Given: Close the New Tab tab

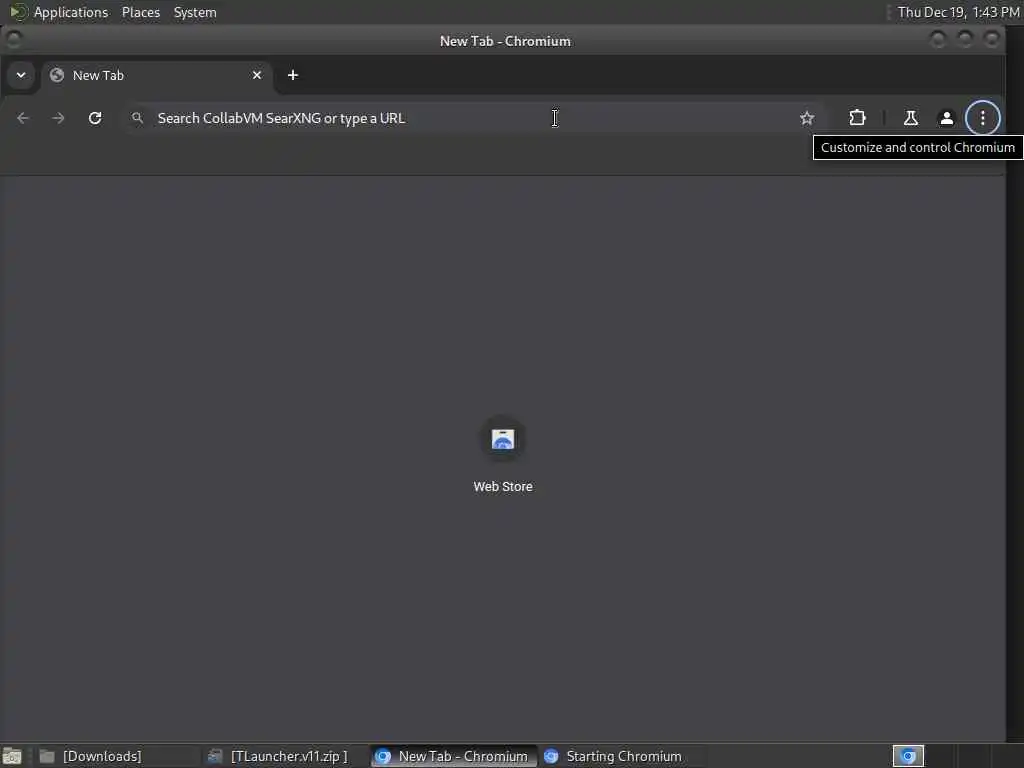Looking at the screenshot, I should (x=257, y=75).
